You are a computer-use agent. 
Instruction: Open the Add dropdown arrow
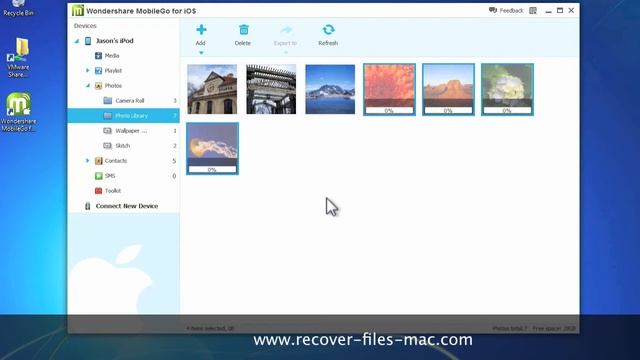201,53
